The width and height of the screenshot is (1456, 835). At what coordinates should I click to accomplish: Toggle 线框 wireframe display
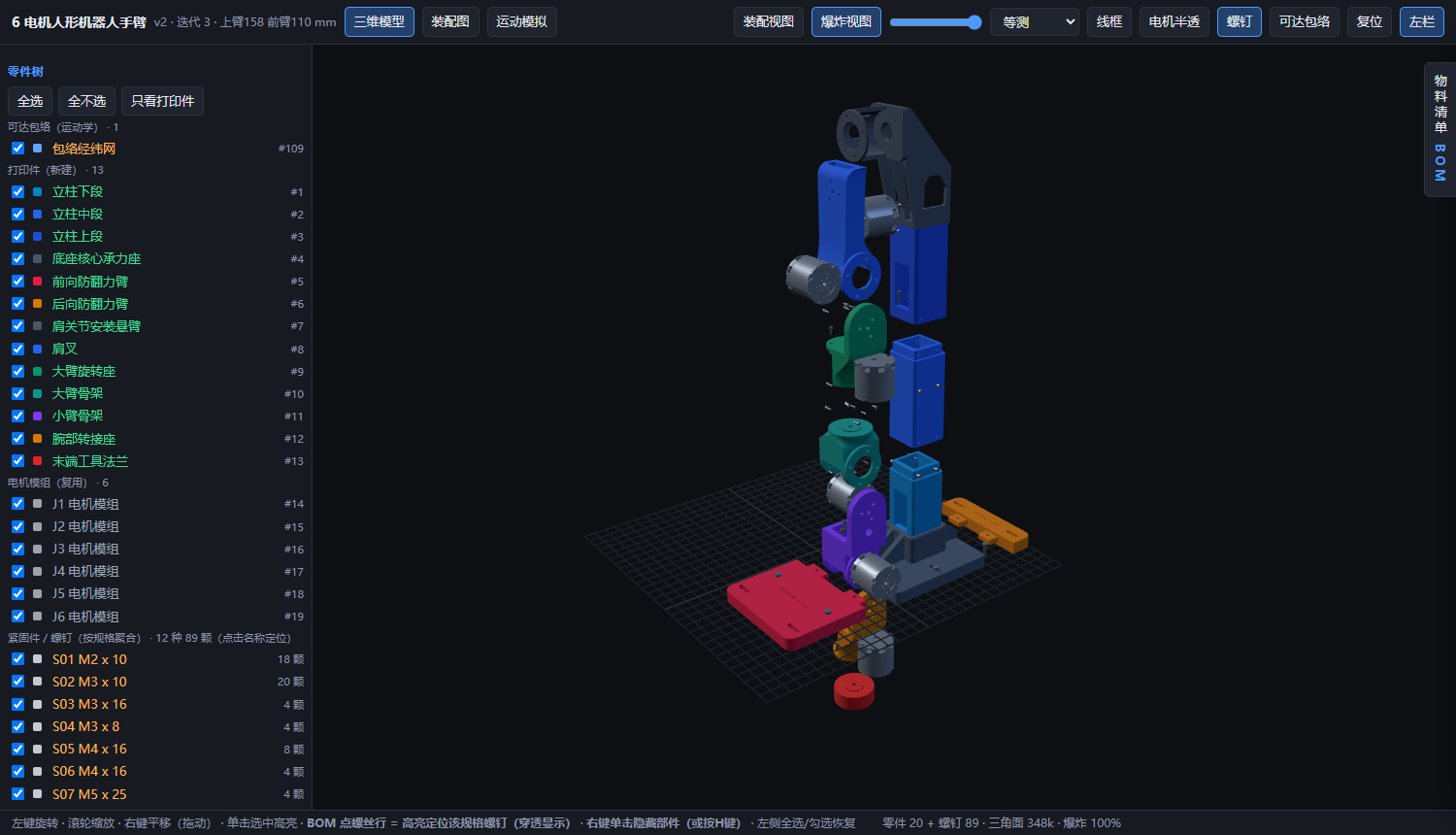pos(1109,21)
